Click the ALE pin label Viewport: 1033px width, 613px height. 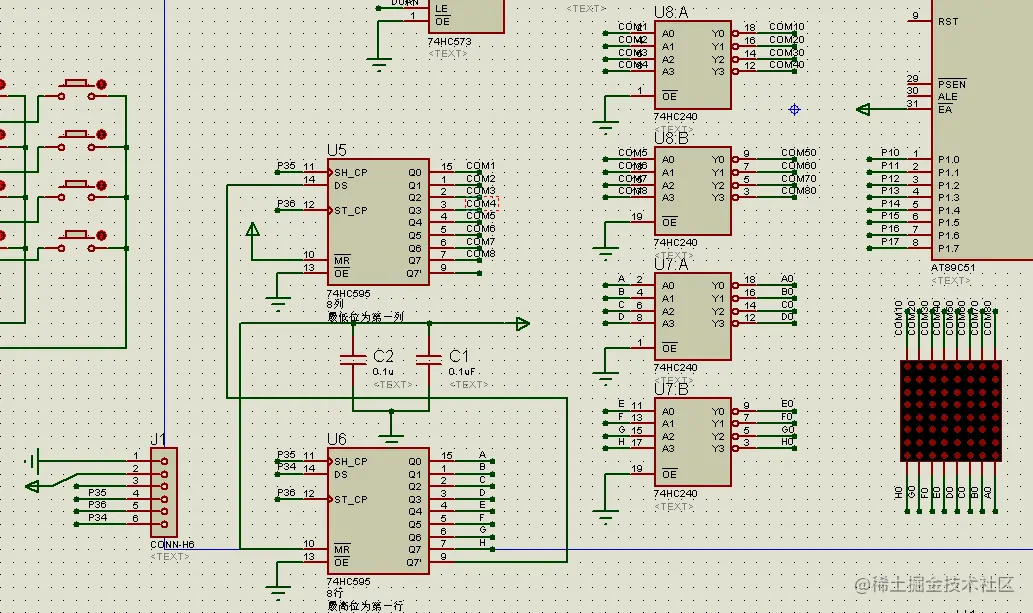947,97
